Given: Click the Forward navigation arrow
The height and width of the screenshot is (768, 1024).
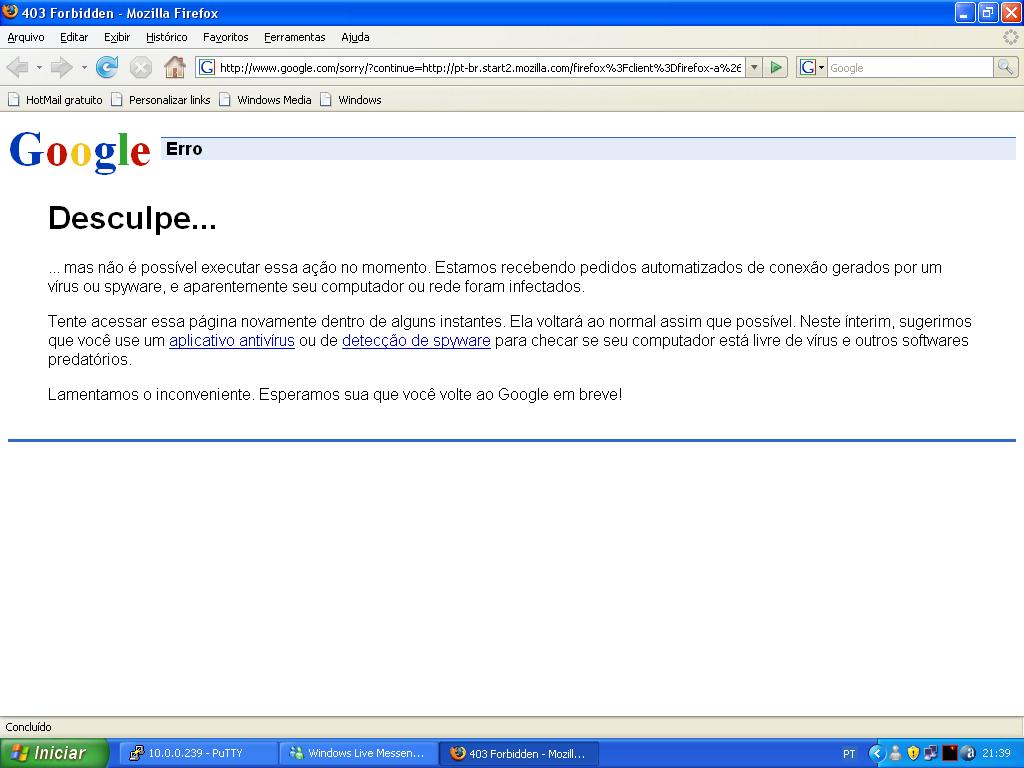Looking at the screenshot, I should 62,67.
